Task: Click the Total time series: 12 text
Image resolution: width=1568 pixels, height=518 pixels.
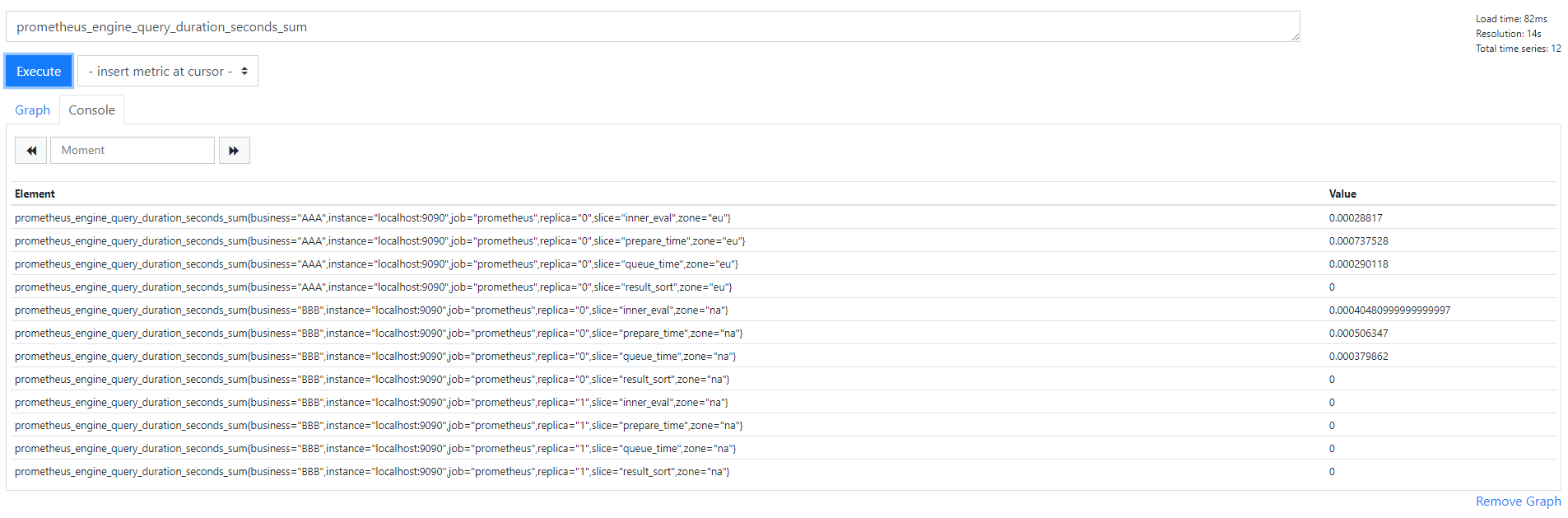Action: pos(1518,49)
